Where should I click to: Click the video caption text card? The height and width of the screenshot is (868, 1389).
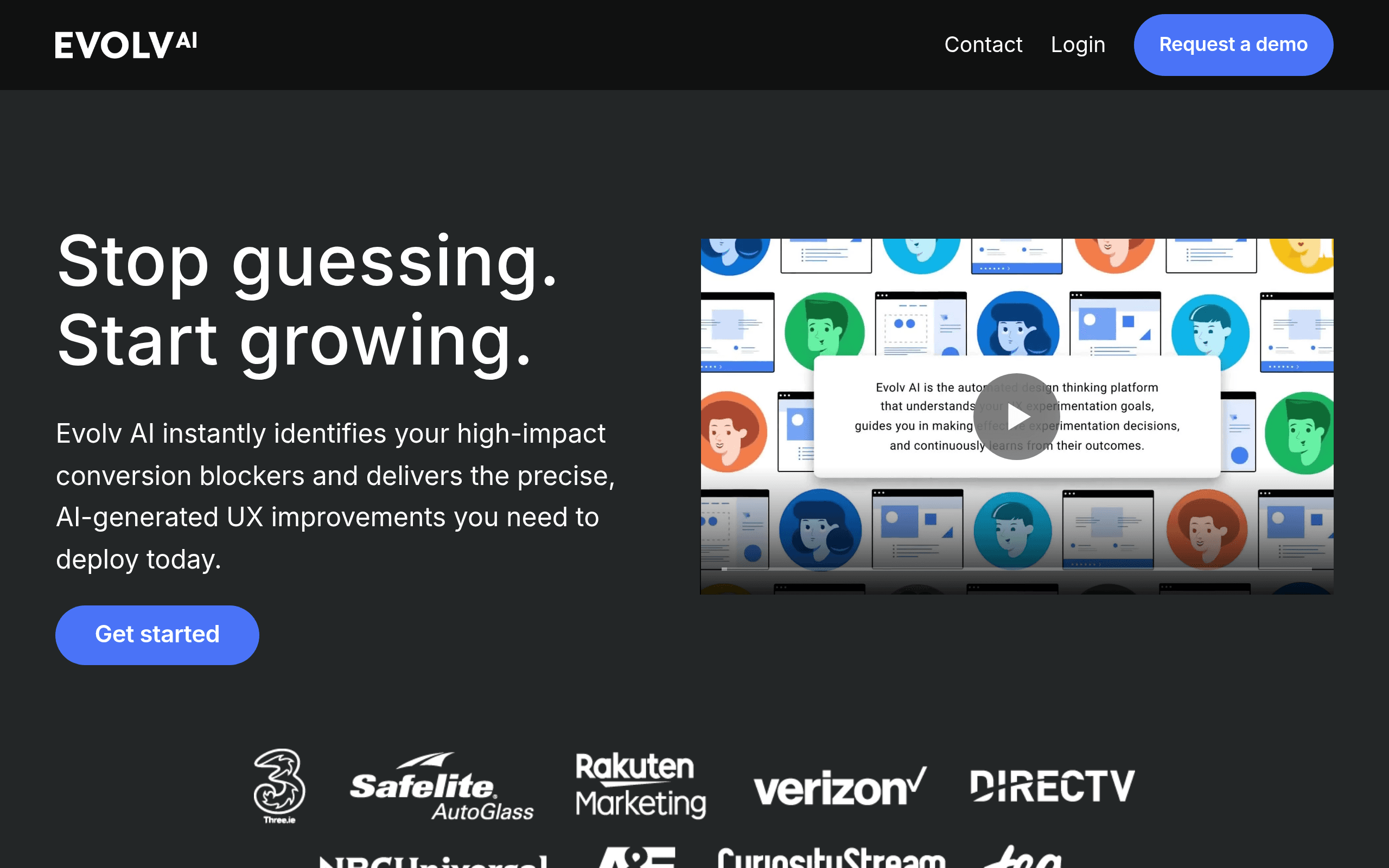(1016, 416)
